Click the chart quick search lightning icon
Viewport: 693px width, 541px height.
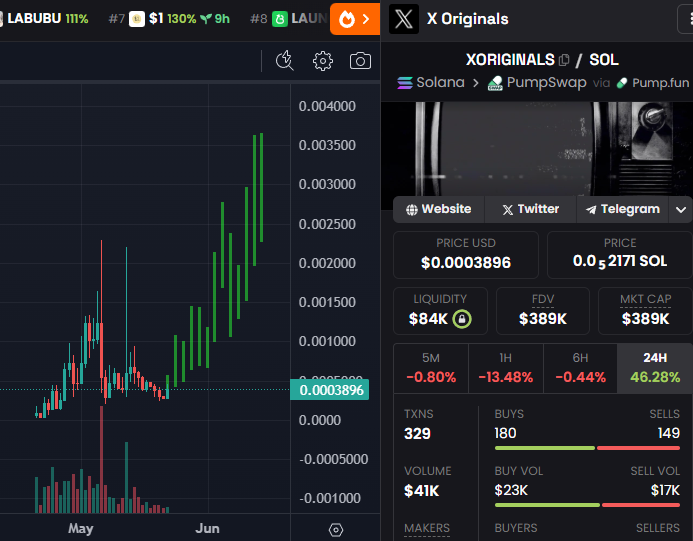coord(285,61)
